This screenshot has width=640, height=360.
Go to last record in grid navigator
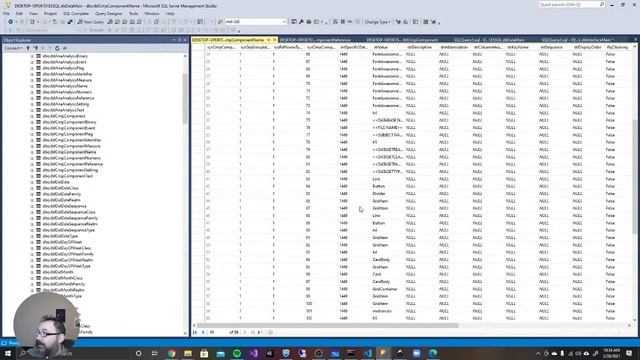point(253,332)
